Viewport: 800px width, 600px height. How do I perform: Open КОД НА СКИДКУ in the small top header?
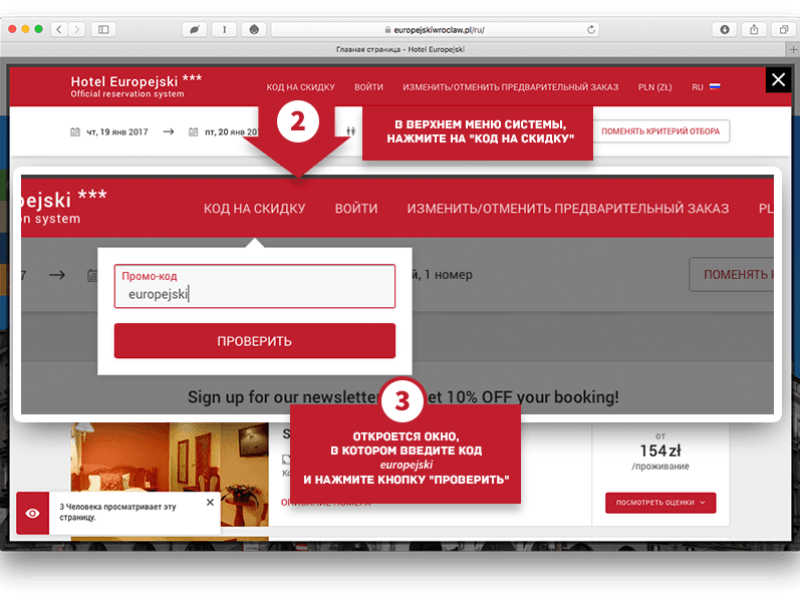(301, 87)
